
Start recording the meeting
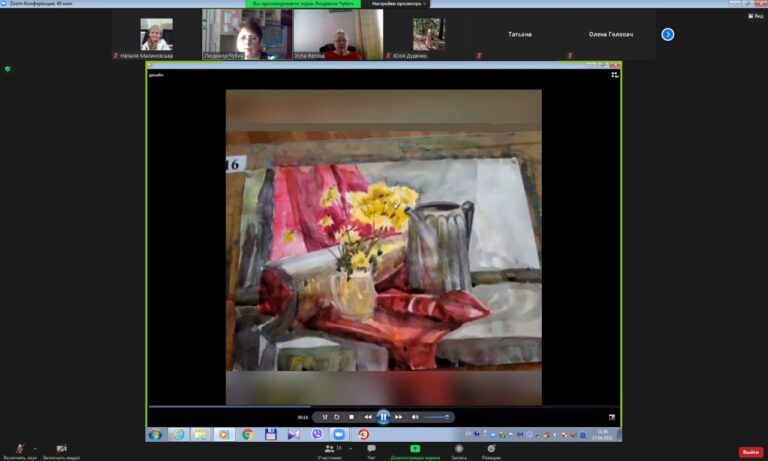click(458, 450)
